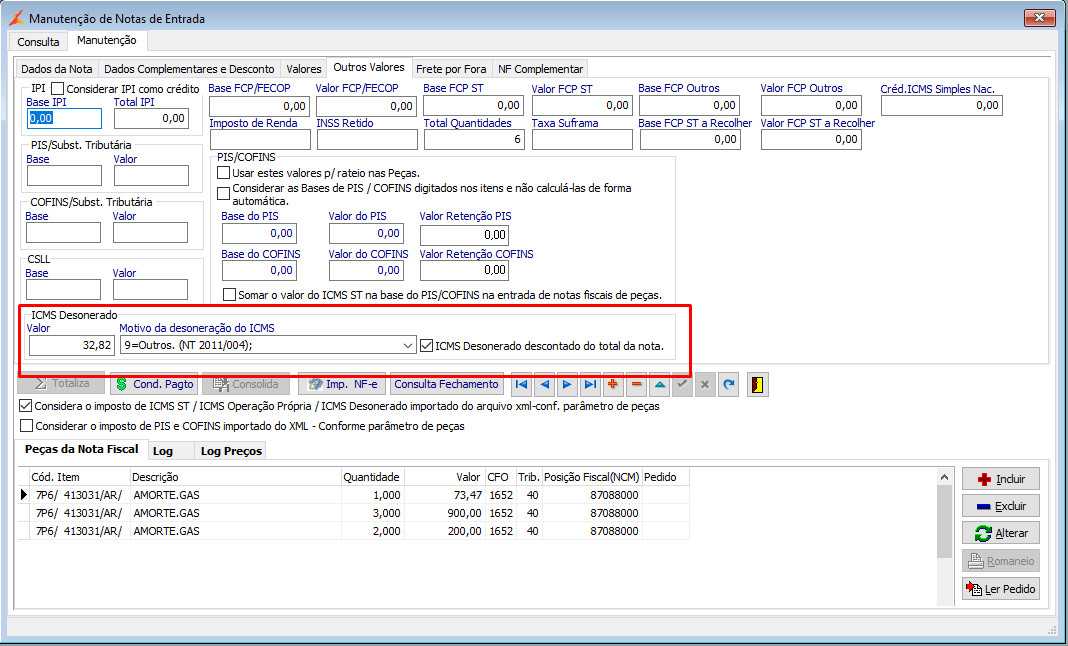This screenshot has height=646, width=1068.
Task: Click the Base FCP/FECOP field
Action: pyautogui.click(x=260, y=106)
